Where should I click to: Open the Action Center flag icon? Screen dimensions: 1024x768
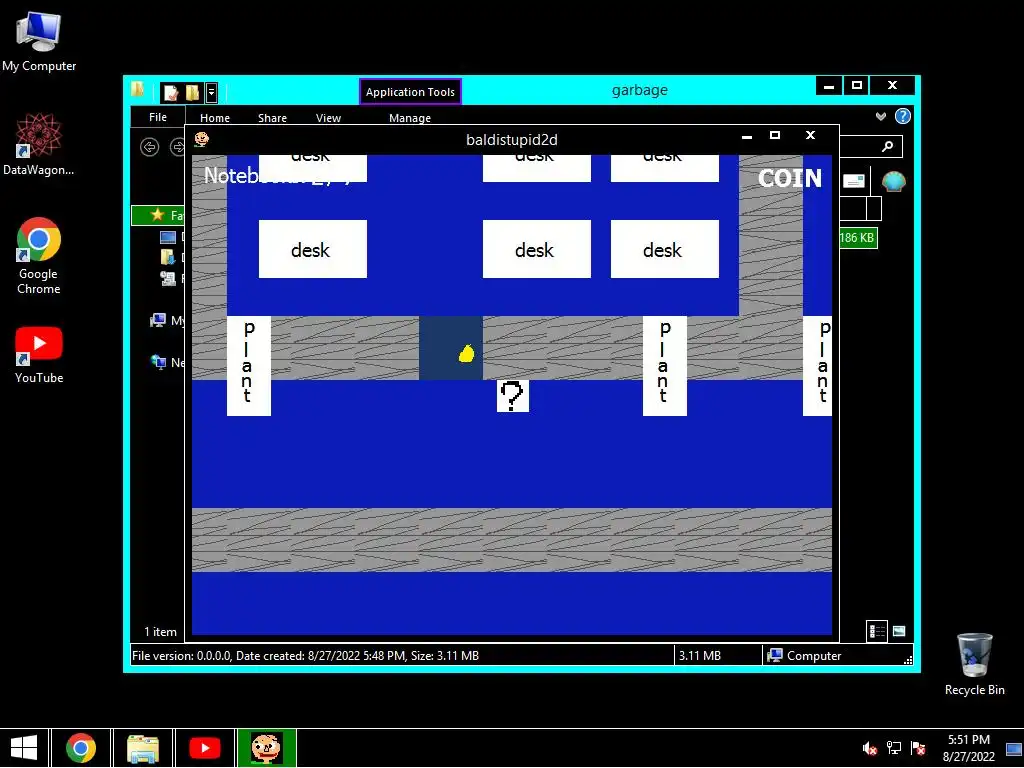[x=918, y=748]
